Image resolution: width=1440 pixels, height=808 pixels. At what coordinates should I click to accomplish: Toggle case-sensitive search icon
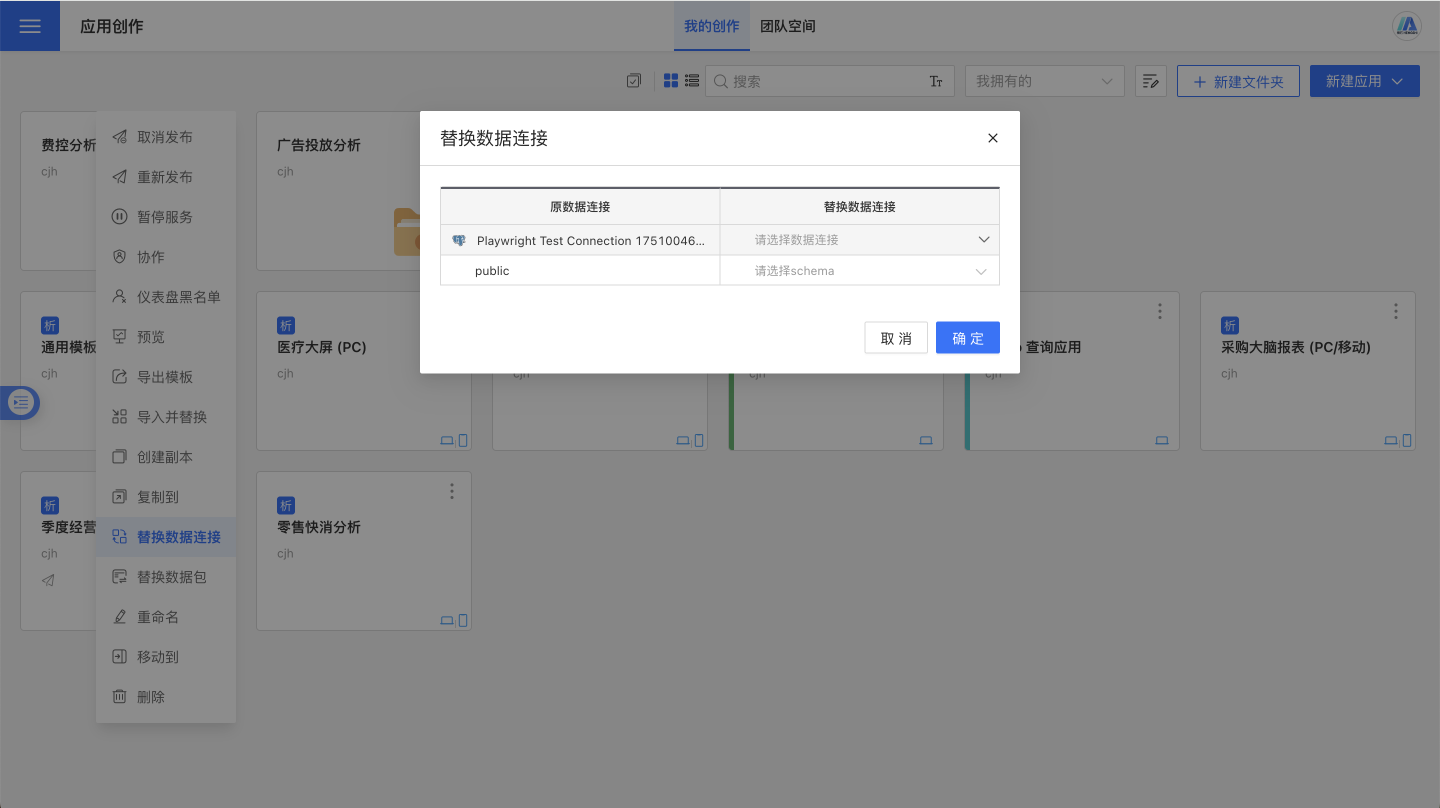tap(936, 81)
